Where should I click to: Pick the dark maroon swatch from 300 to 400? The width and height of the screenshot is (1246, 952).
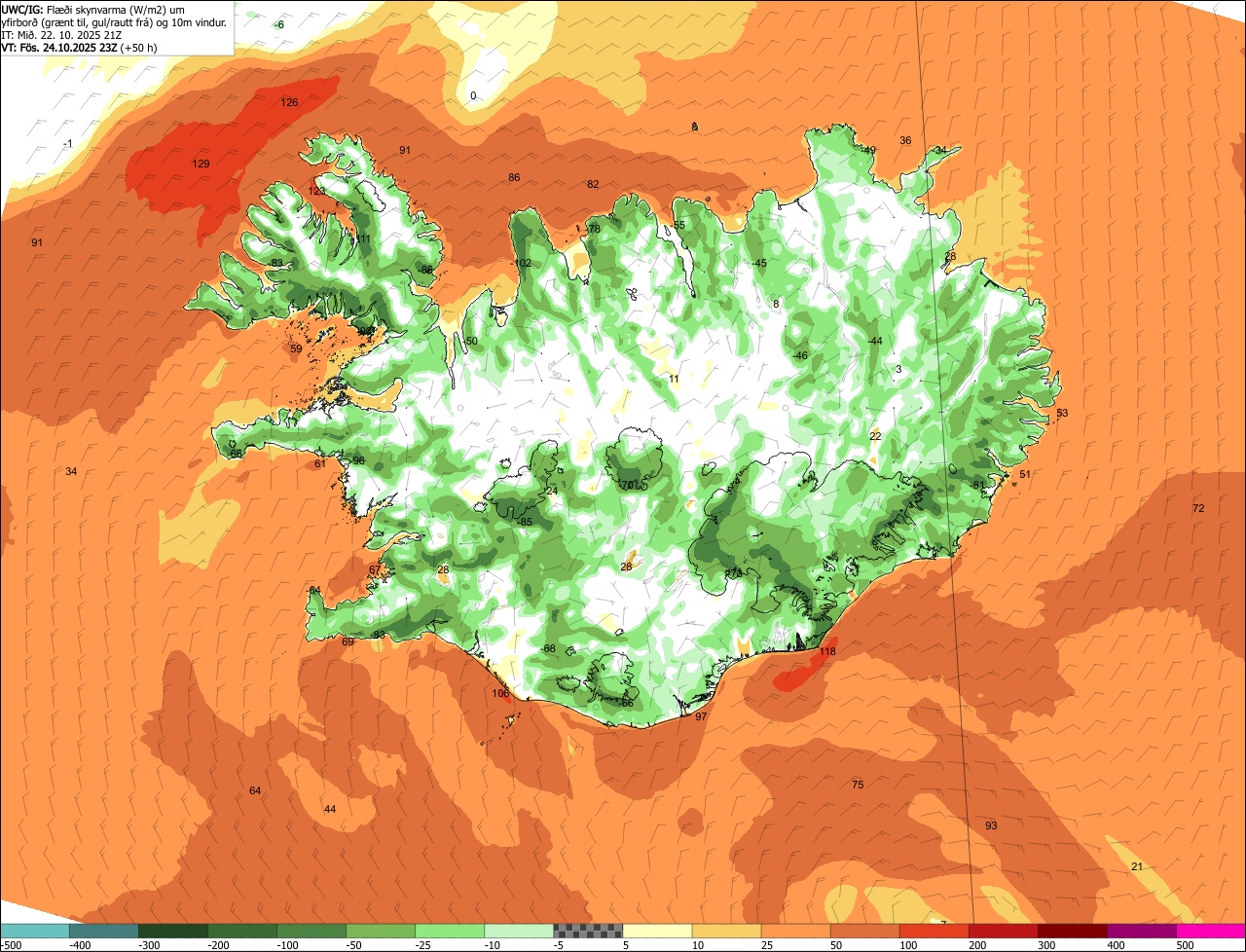1072,931
